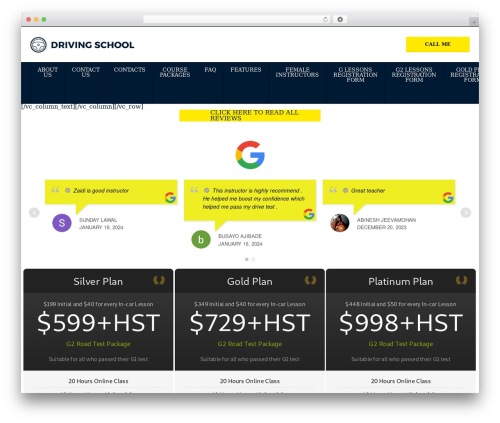Click G2 Road Test Package under Platinum Plan
This screenshot has height=423, width=500.
tap(401, 344)
